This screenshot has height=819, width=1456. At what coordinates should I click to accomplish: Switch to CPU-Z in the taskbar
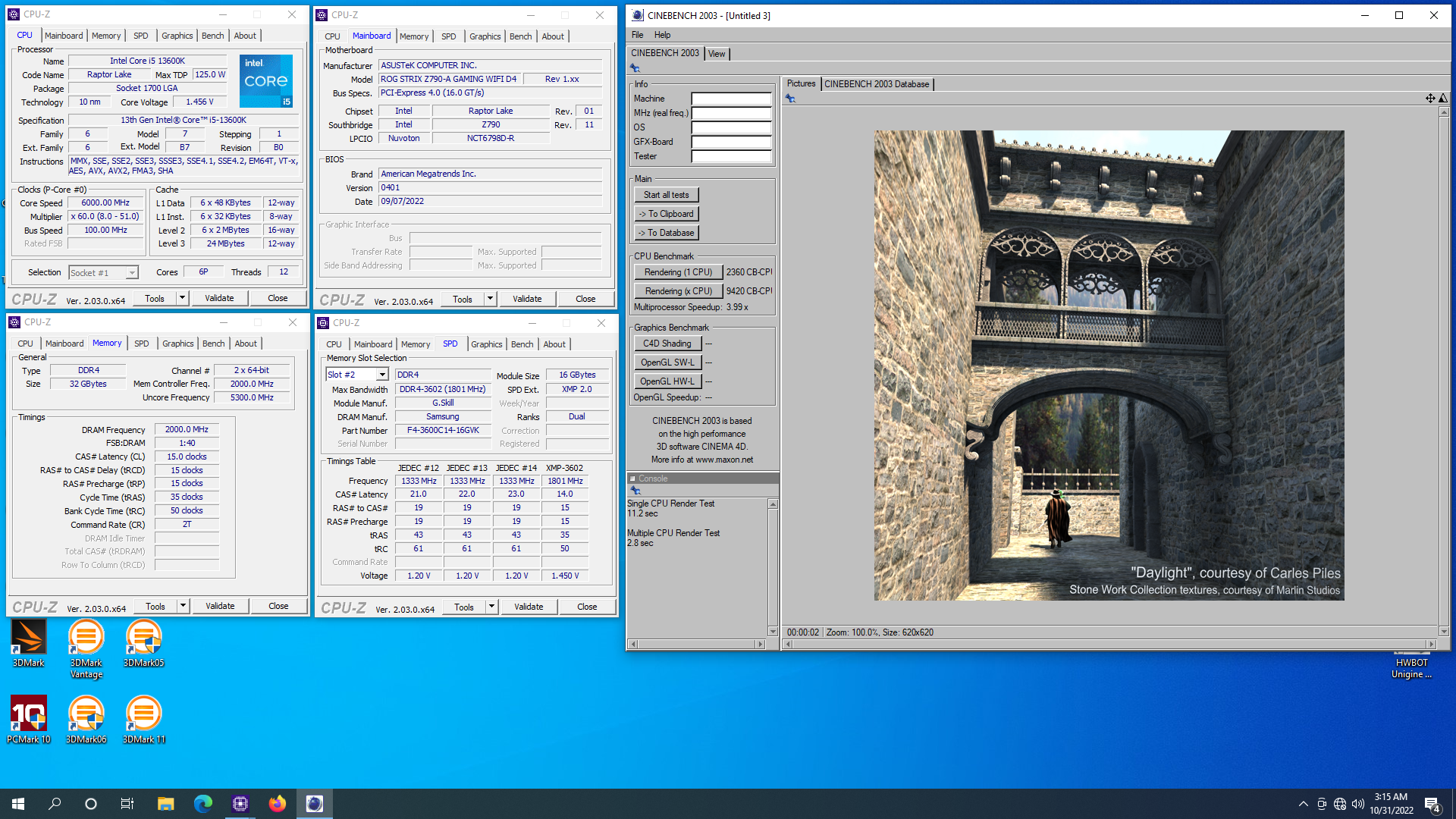coord(240,804)
